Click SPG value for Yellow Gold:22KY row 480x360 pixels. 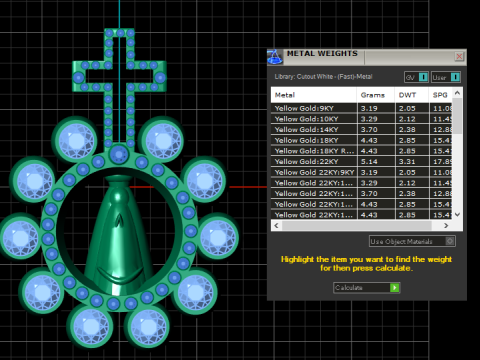(x=442, y=161)
